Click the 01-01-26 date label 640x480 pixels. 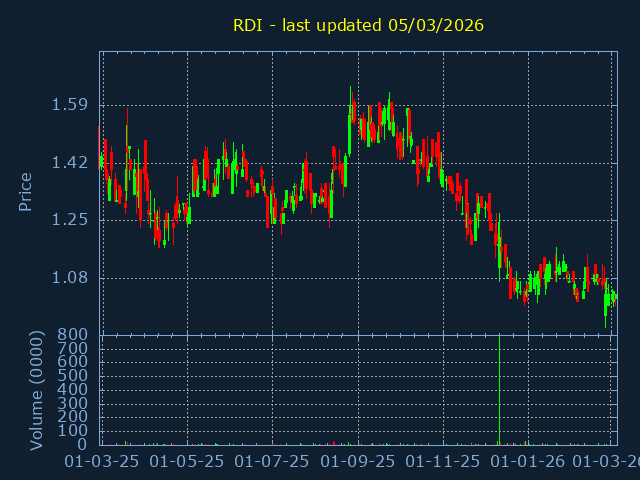(528, 462)
